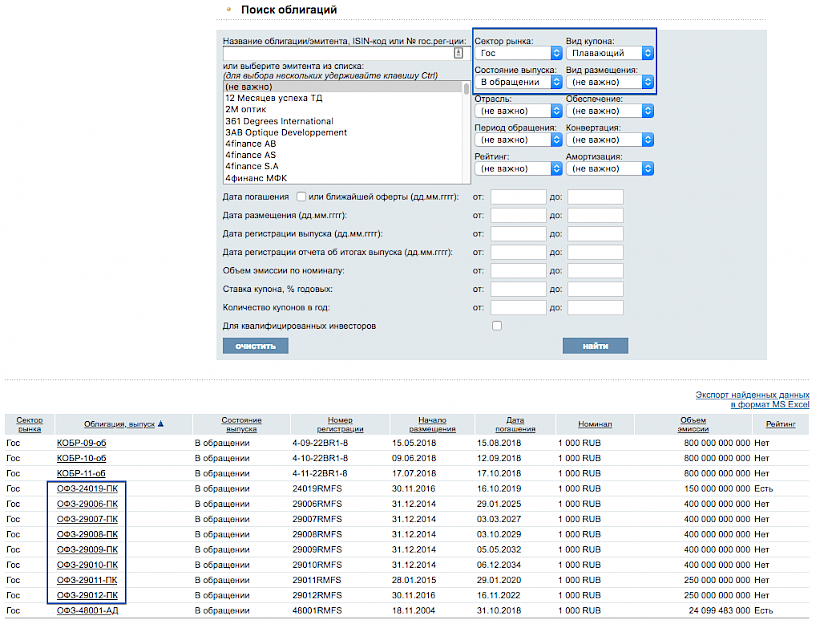Export found data to MS Excel link
Image resolution: width=820 pixels, height=624 pixels.
(753, 400)
